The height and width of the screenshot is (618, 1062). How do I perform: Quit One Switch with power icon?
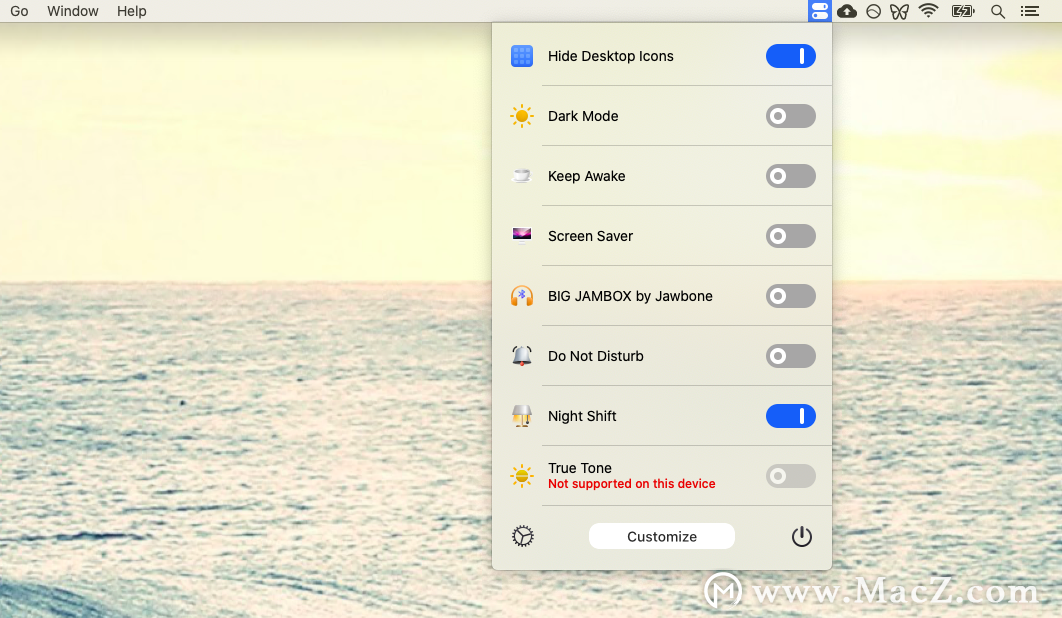pos(802,537)
